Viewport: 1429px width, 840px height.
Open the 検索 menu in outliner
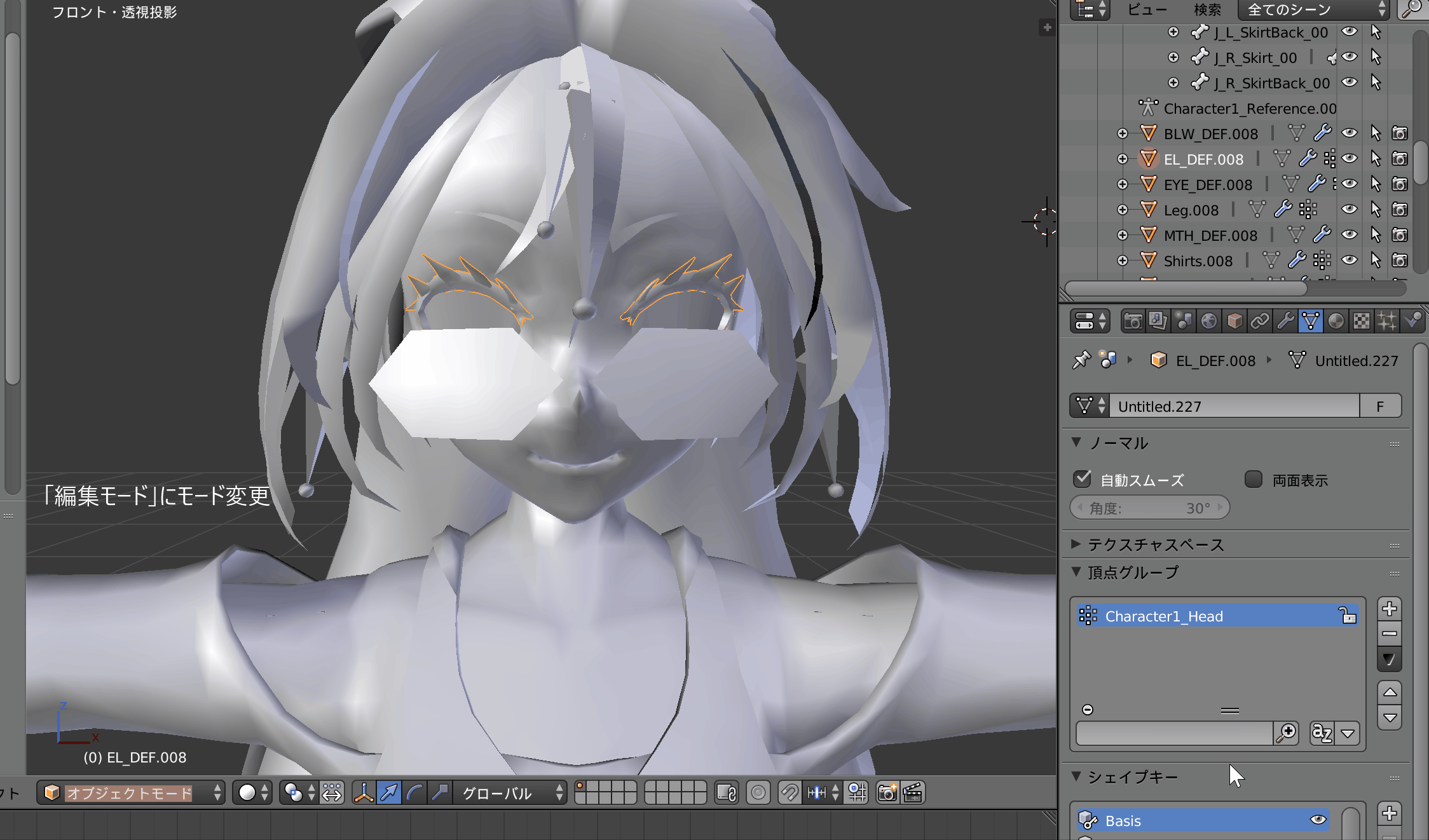coord(1207,10)
